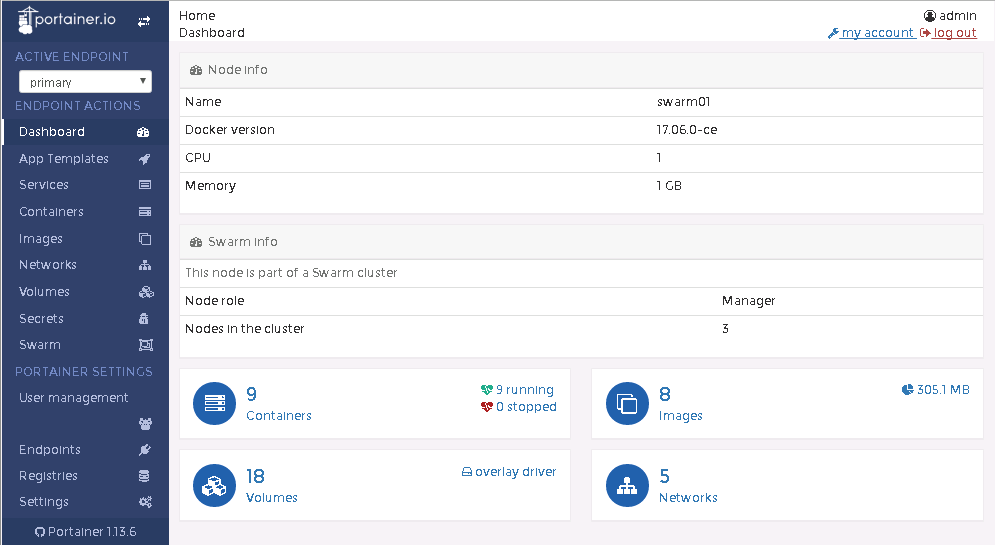Image resolution: width=995 pixels, height=545 pixels.
Task: Click the blue Networks circle icon on the dashboard
Action: [628, 485]
